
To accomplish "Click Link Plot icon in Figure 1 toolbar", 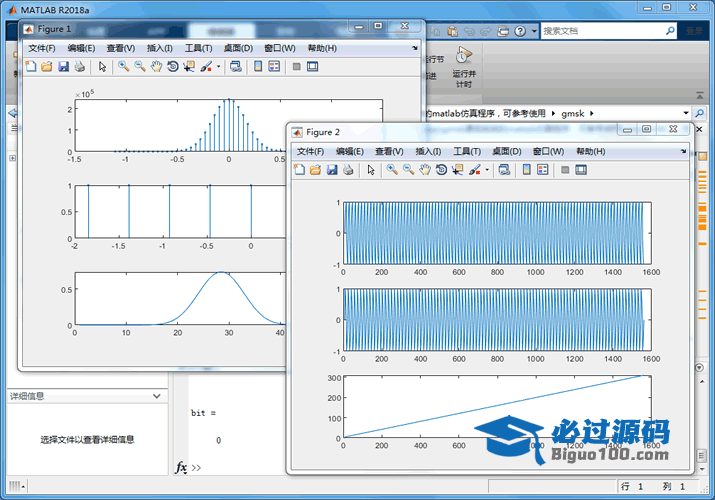I will (x=235, y=67).
